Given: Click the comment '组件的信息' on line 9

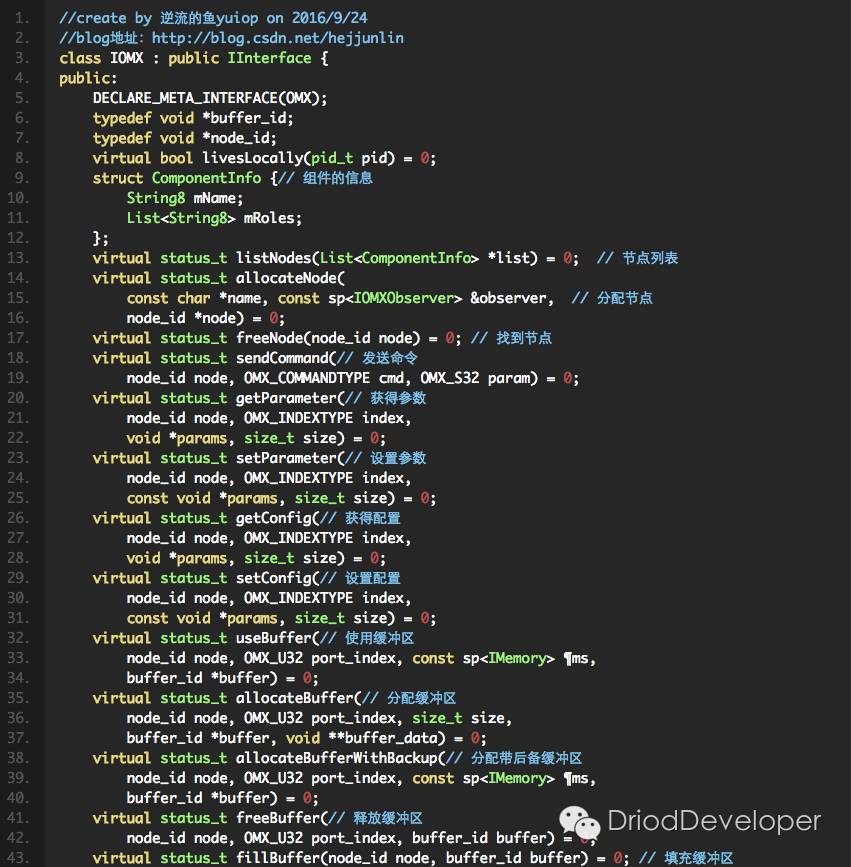Looking at the screenshot, I should click(337, 178).
